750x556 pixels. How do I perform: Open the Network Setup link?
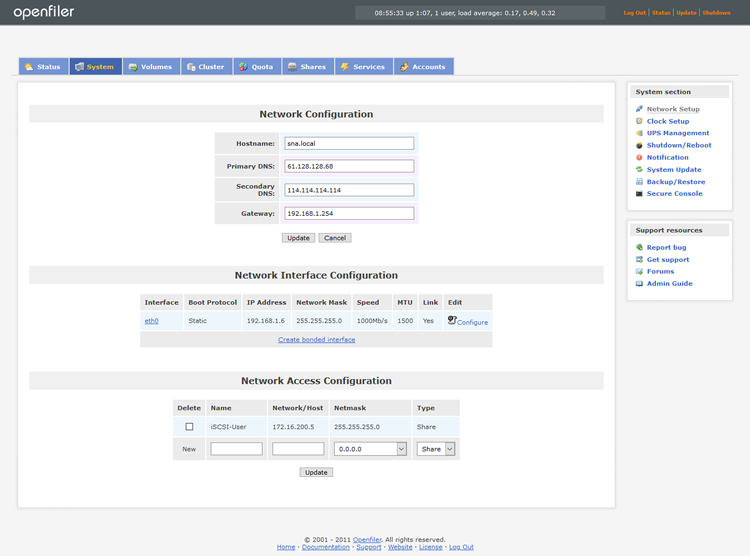click(x=673, y=109)
